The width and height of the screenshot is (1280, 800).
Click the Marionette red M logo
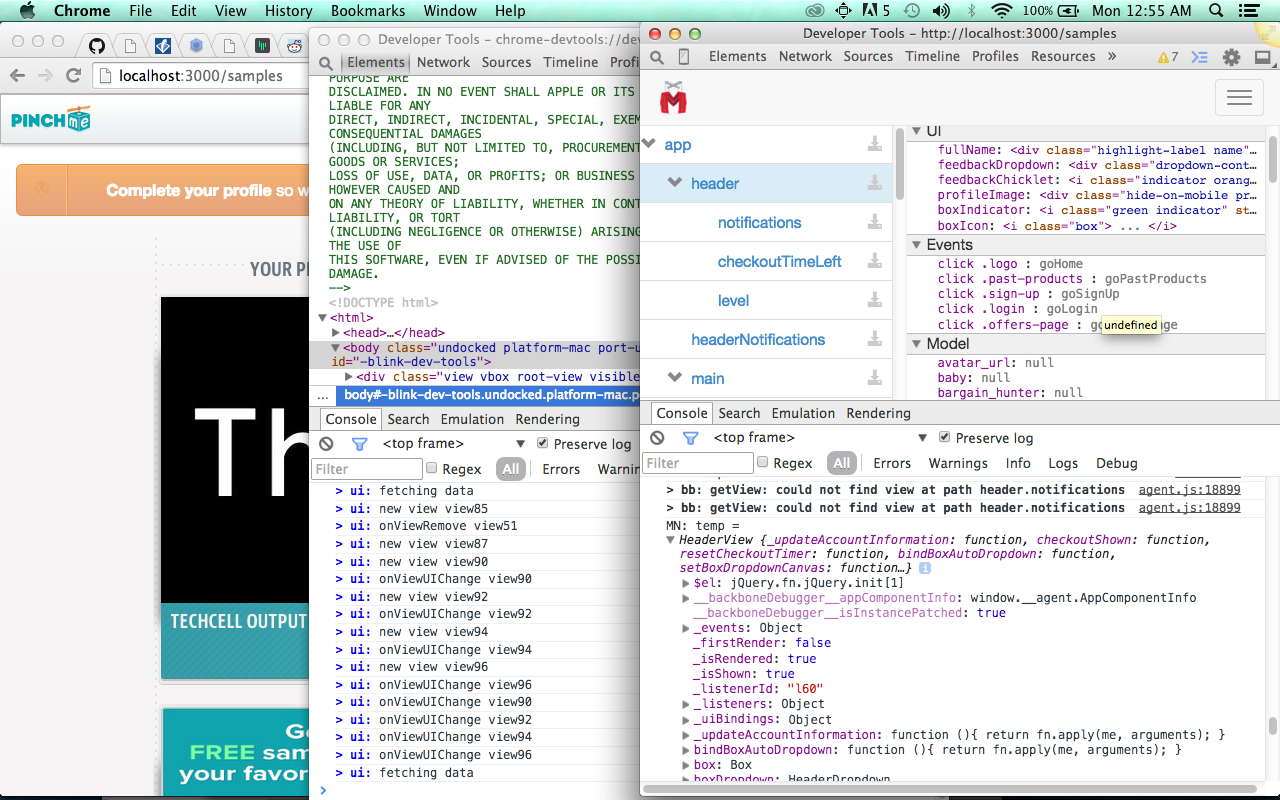point(673,97)
